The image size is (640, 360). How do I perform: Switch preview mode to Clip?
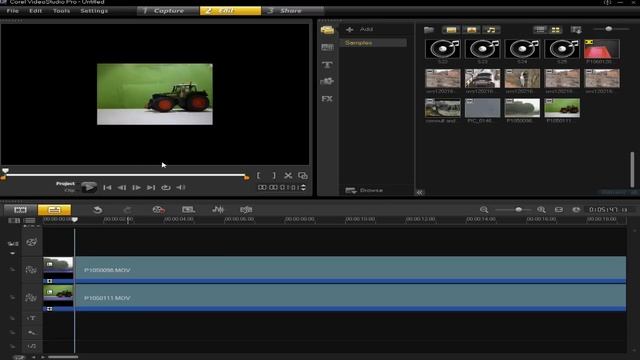point(69,190)
